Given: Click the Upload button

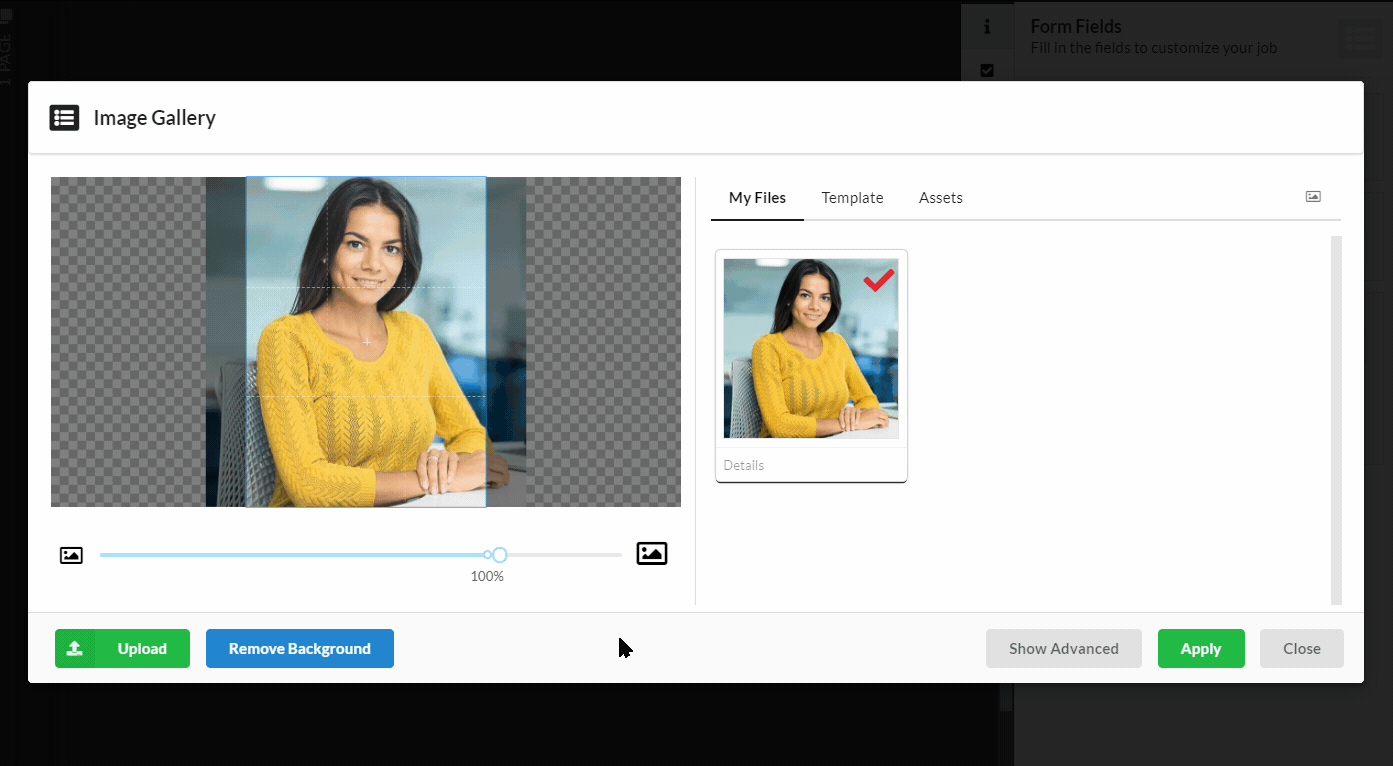Looking at the screenshot, I should tap(122, 648).
